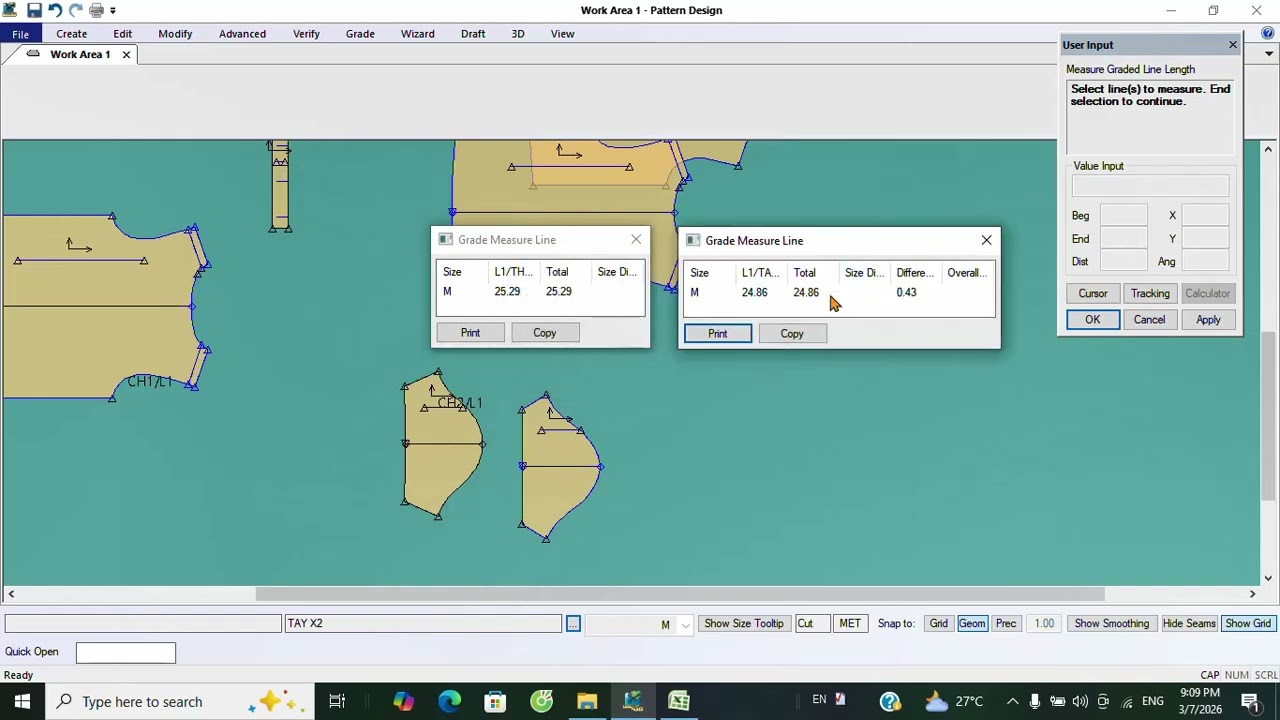The width and height of the screenshot is (1280, 720).
Task: Click the Cursor button
Action: pyautogui.click(x=1092, y=293)
